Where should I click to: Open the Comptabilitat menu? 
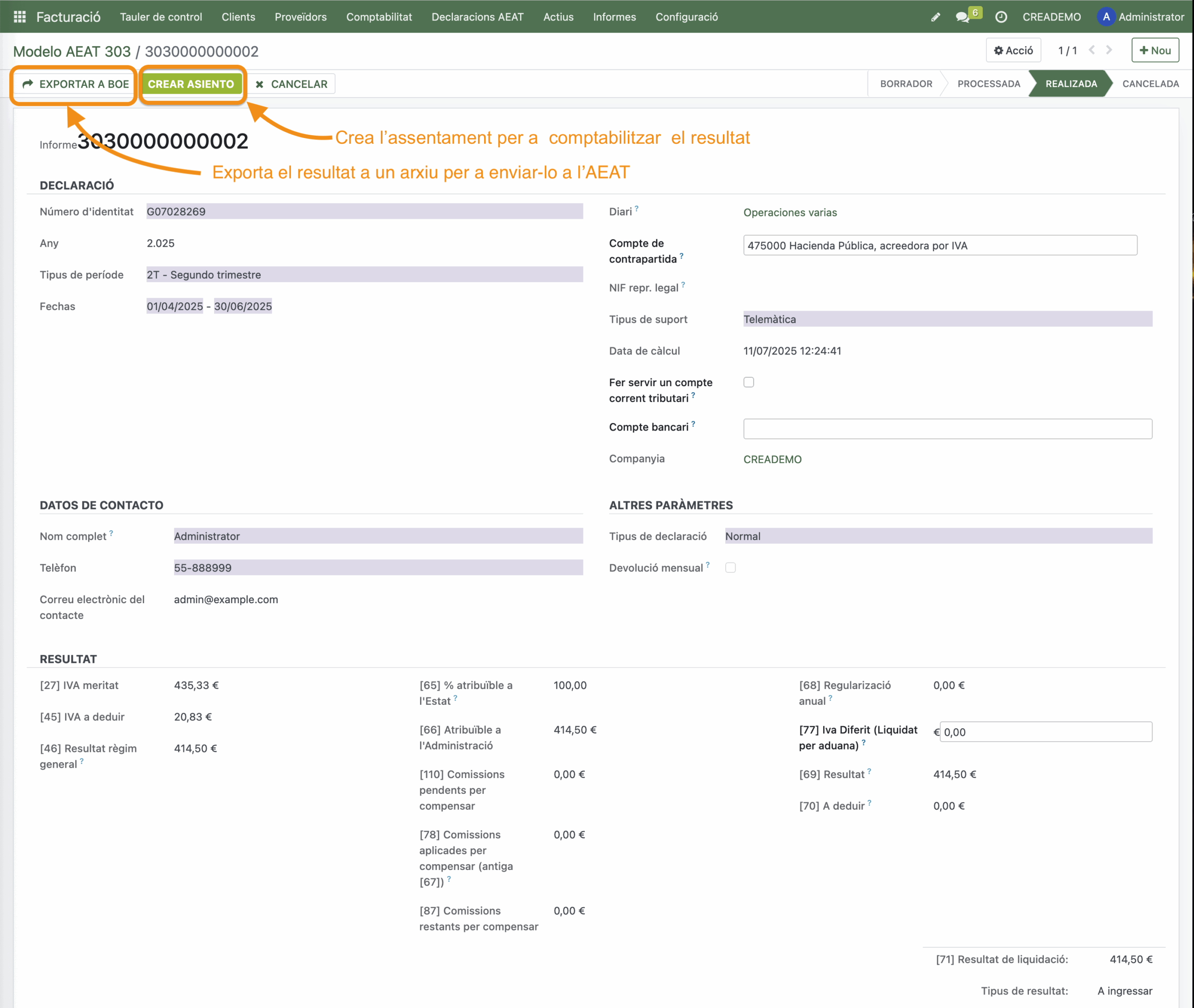(379, 17)
